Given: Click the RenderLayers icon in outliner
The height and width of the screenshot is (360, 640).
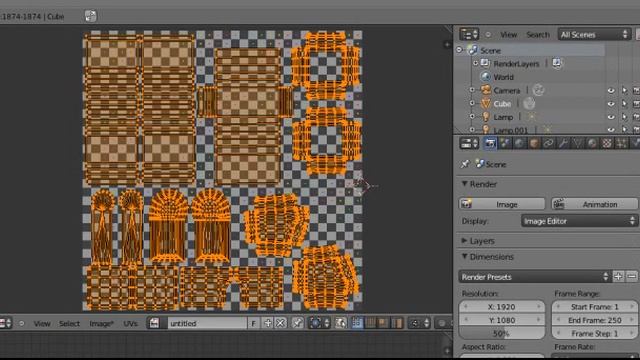Looking at the screenshot, I should click(x=485, y=63).
